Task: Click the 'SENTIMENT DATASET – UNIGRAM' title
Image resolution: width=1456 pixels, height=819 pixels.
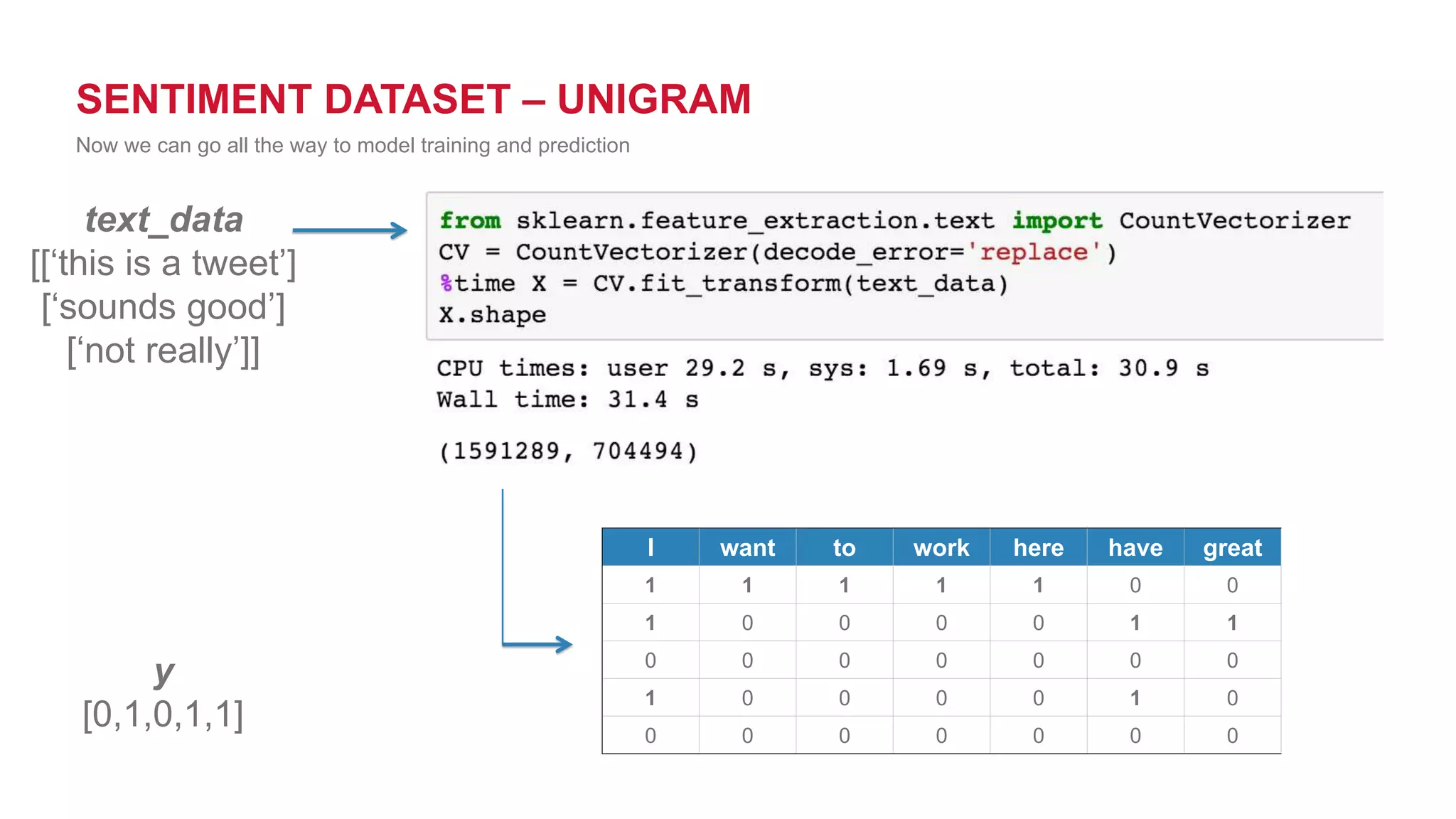Action: click(414, 99)
